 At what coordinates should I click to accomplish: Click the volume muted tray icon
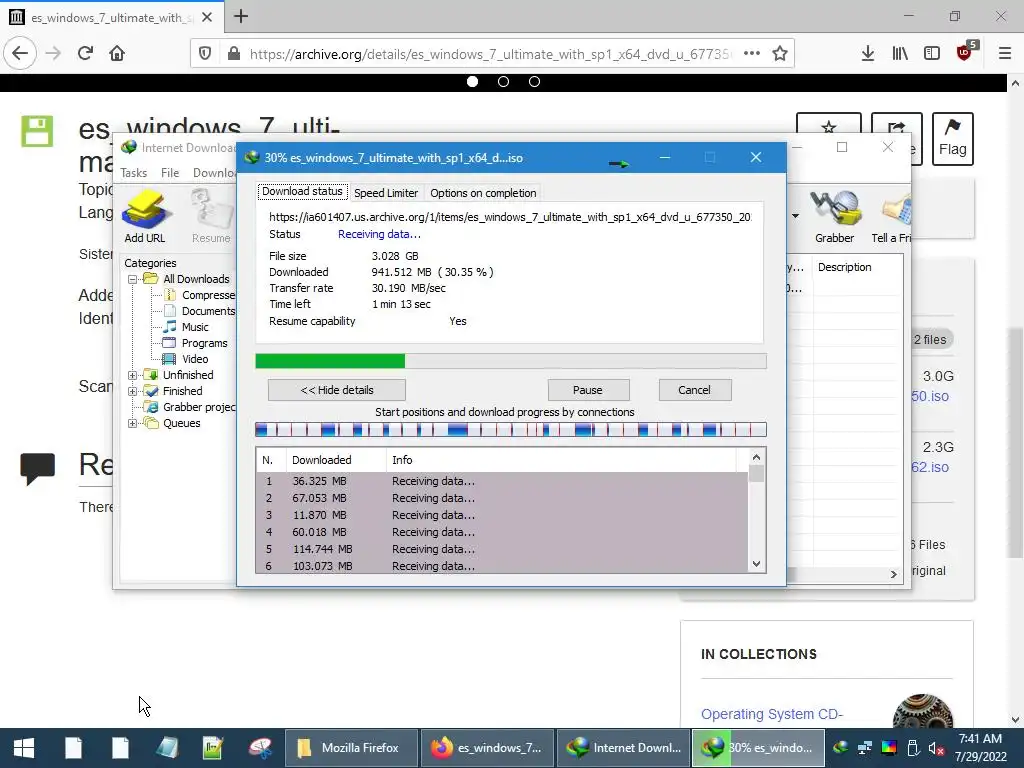click(x=936, y=748)
